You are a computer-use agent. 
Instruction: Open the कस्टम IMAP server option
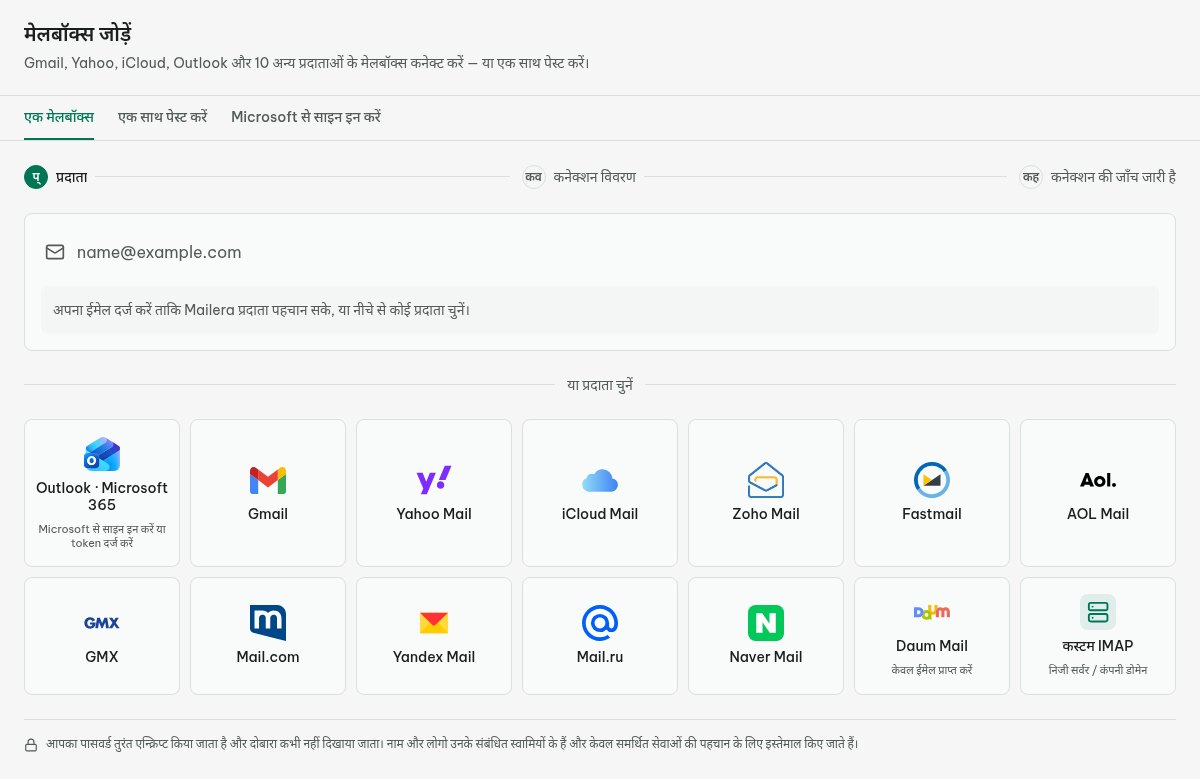1098,636
